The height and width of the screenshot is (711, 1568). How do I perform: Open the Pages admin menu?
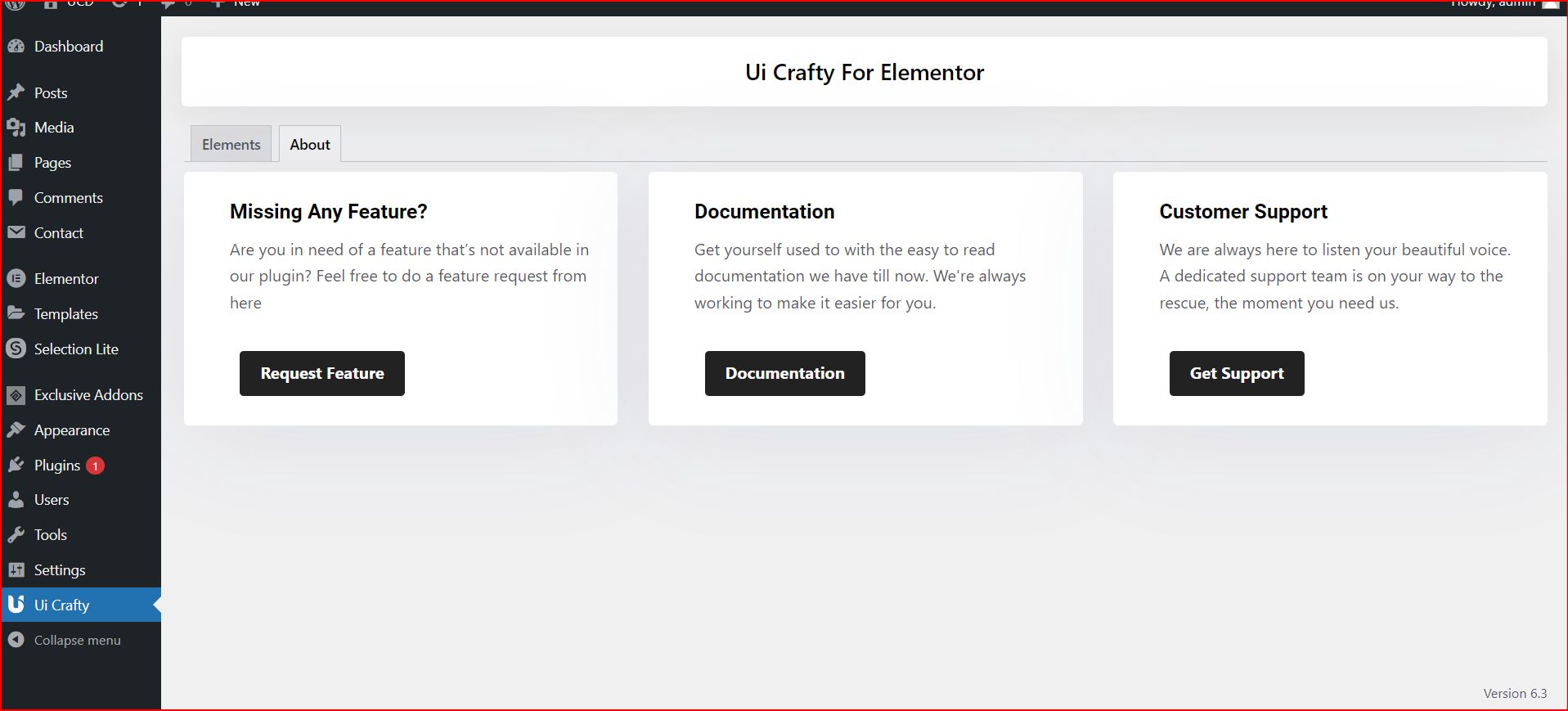(81, 163)
